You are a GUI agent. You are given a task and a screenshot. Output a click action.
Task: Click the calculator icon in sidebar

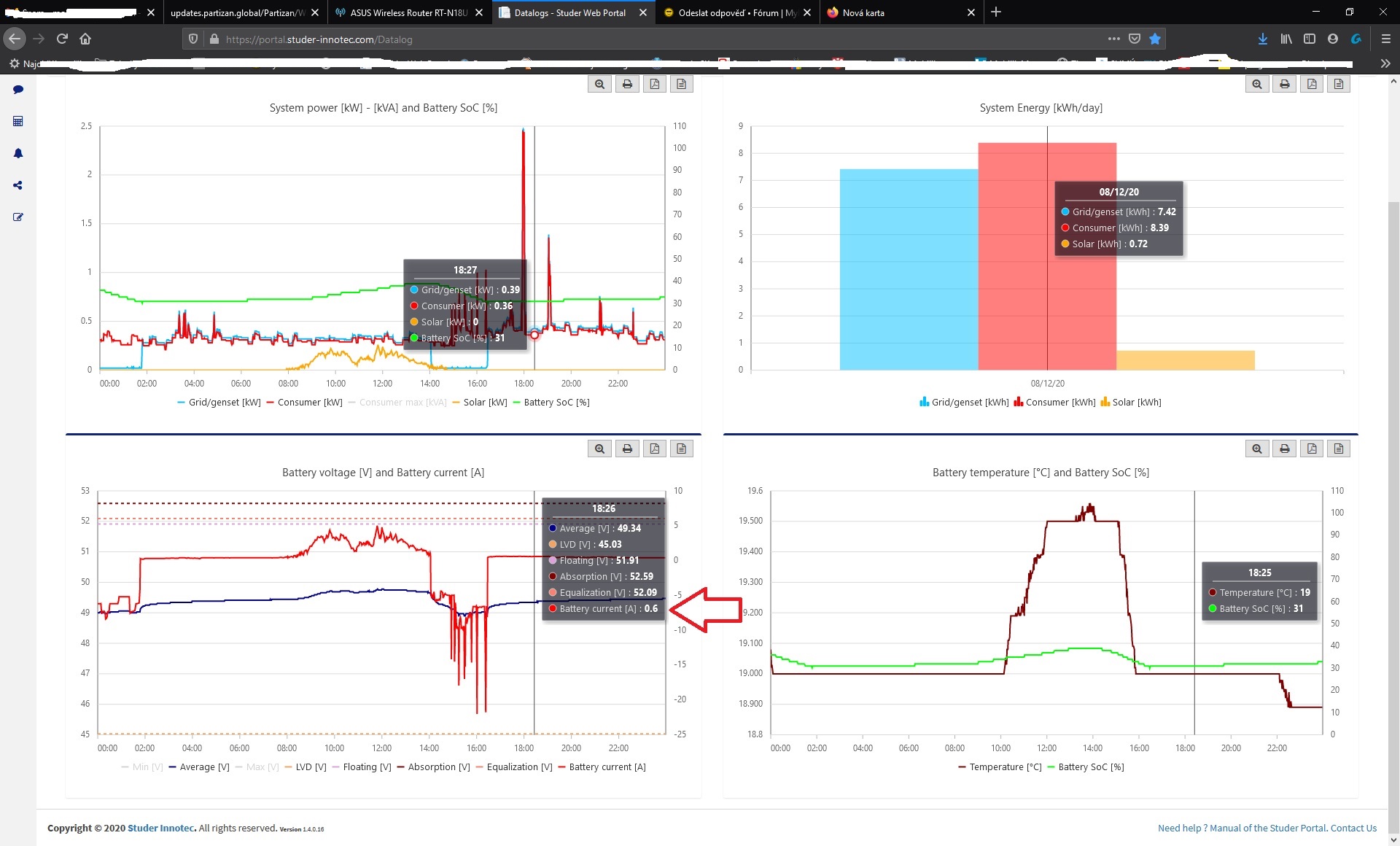(x=18, y=121)
